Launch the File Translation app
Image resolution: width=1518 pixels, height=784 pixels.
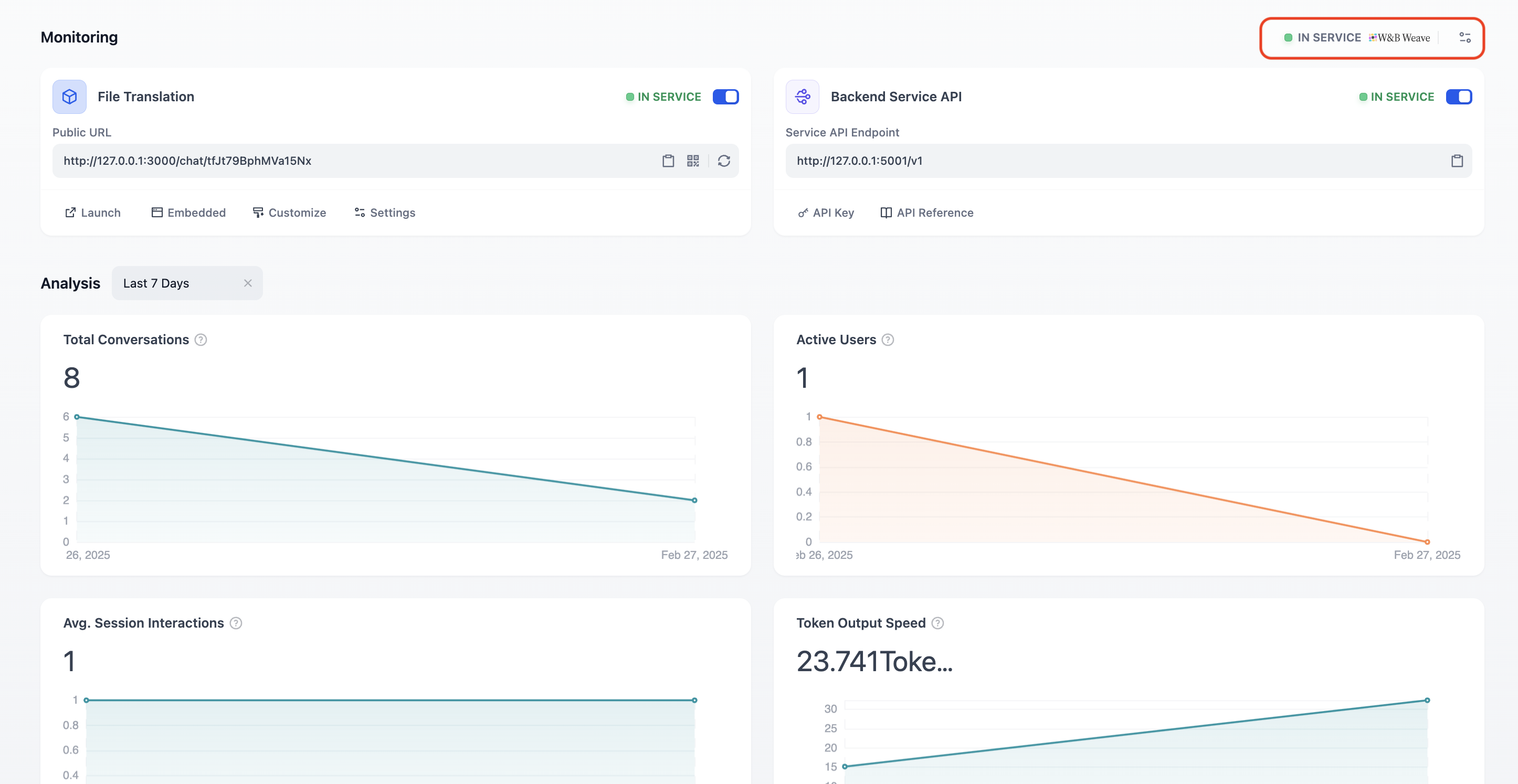[92, 213]
